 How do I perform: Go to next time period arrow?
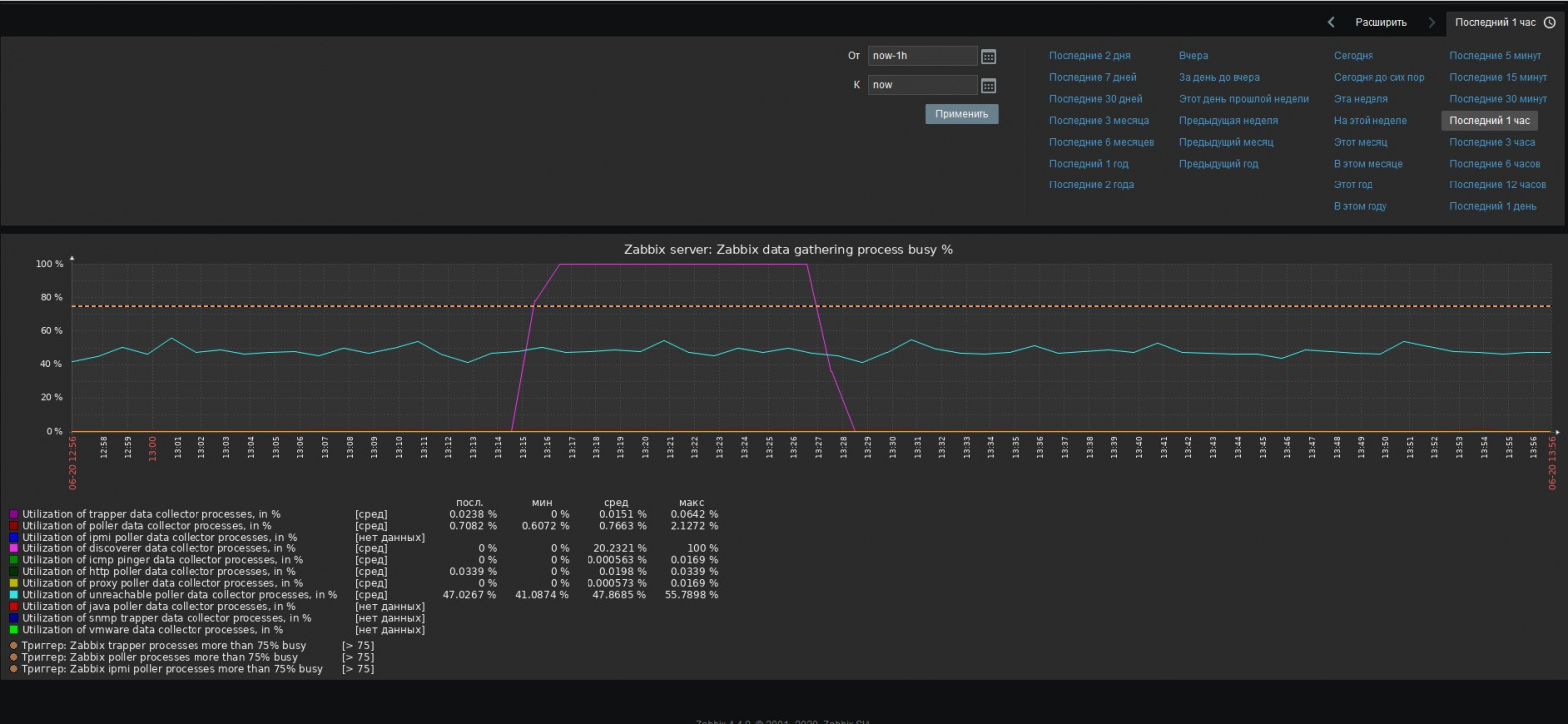[x=1432, y=22]
